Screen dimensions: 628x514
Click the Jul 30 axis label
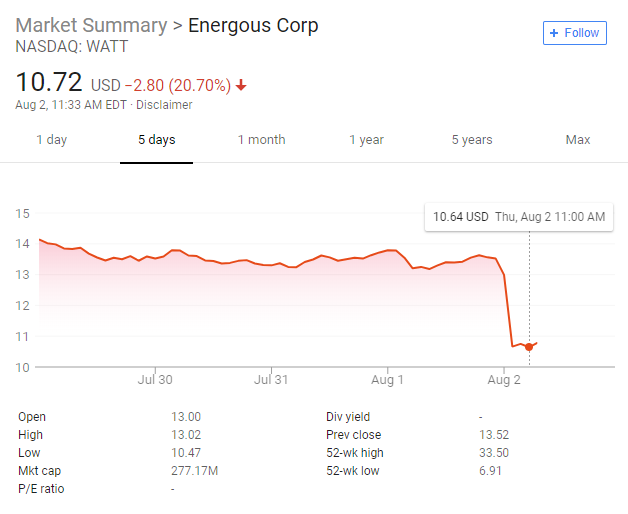[155, 380]
